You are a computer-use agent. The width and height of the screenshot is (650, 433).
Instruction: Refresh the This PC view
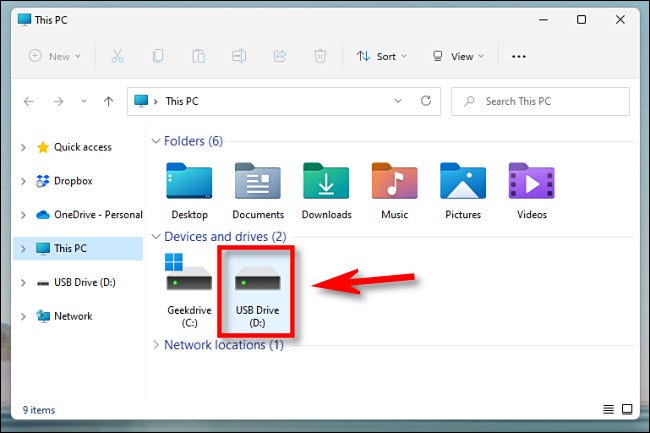(x=426, y=101)
